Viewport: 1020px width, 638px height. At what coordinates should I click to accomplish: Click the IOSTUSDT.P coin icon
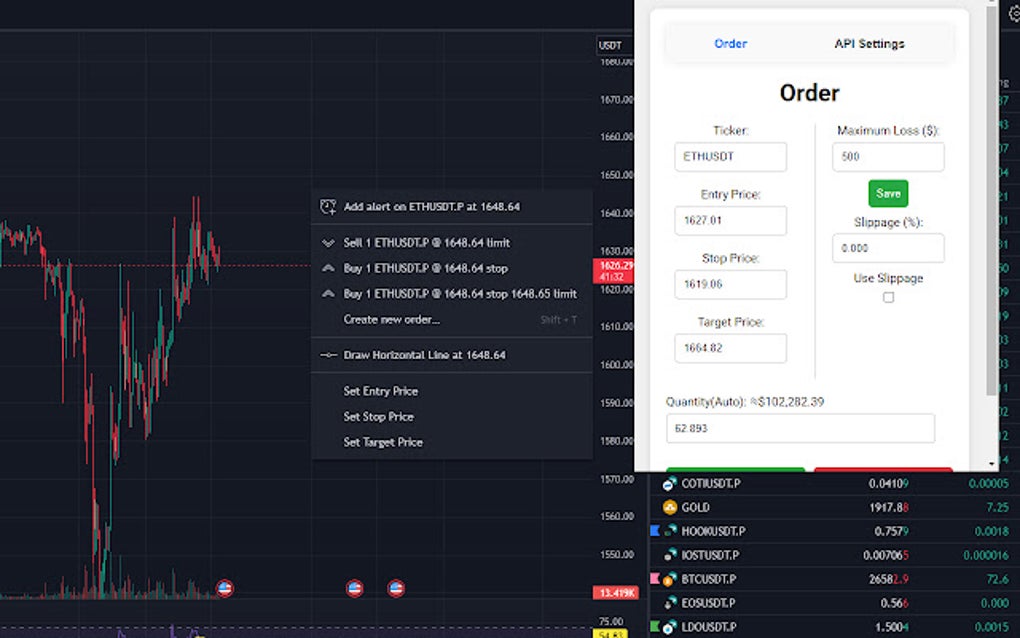[668, 555]
